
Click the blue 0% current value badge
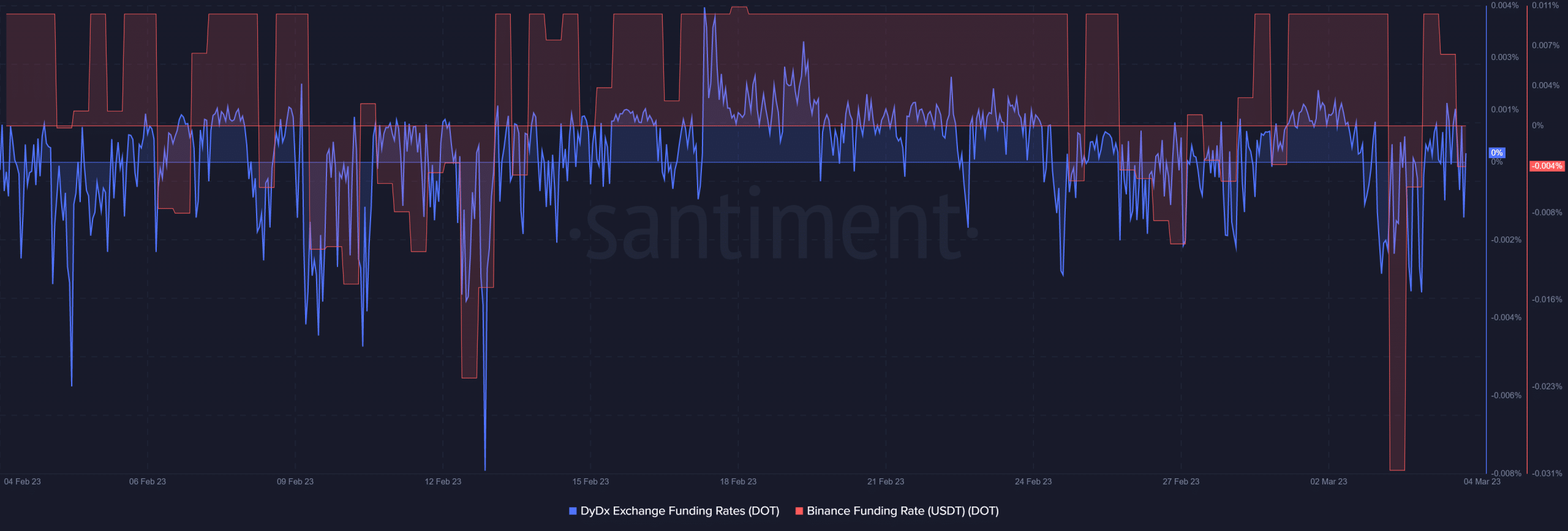(1496, 153)
